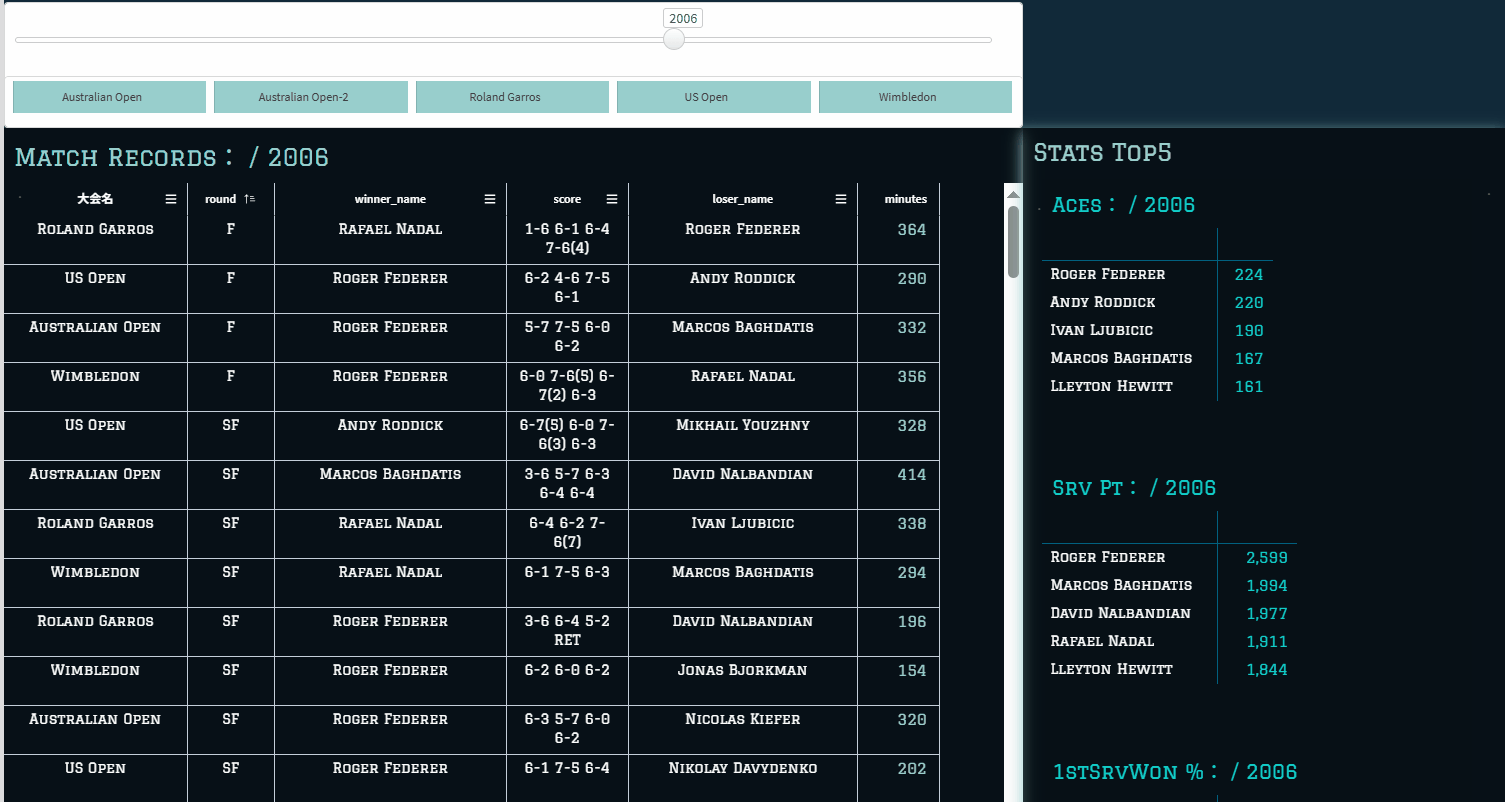Select the 154 minutes cell
Viewport: 1505px width, 802px height.
[x=898, y=681]
